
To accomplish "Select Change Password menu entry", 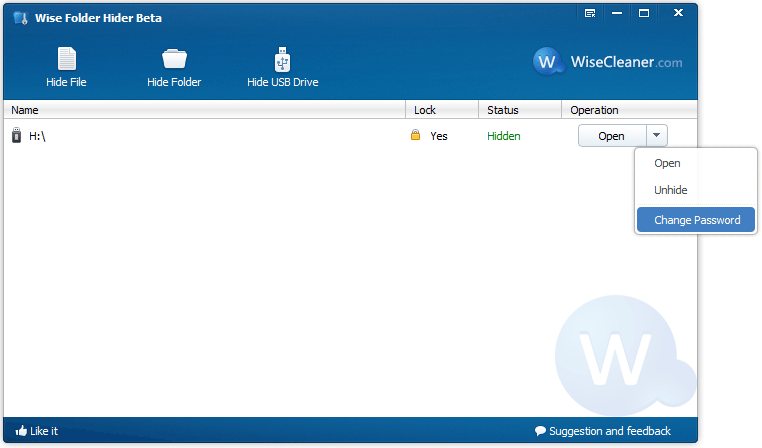I will click(x=696, y=220).
